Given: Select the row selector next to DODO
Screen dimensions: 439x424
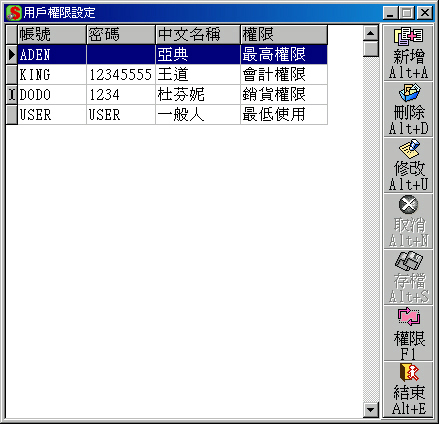Looking at the screenshot, I should pyautogui.click(x=12, y=95).
